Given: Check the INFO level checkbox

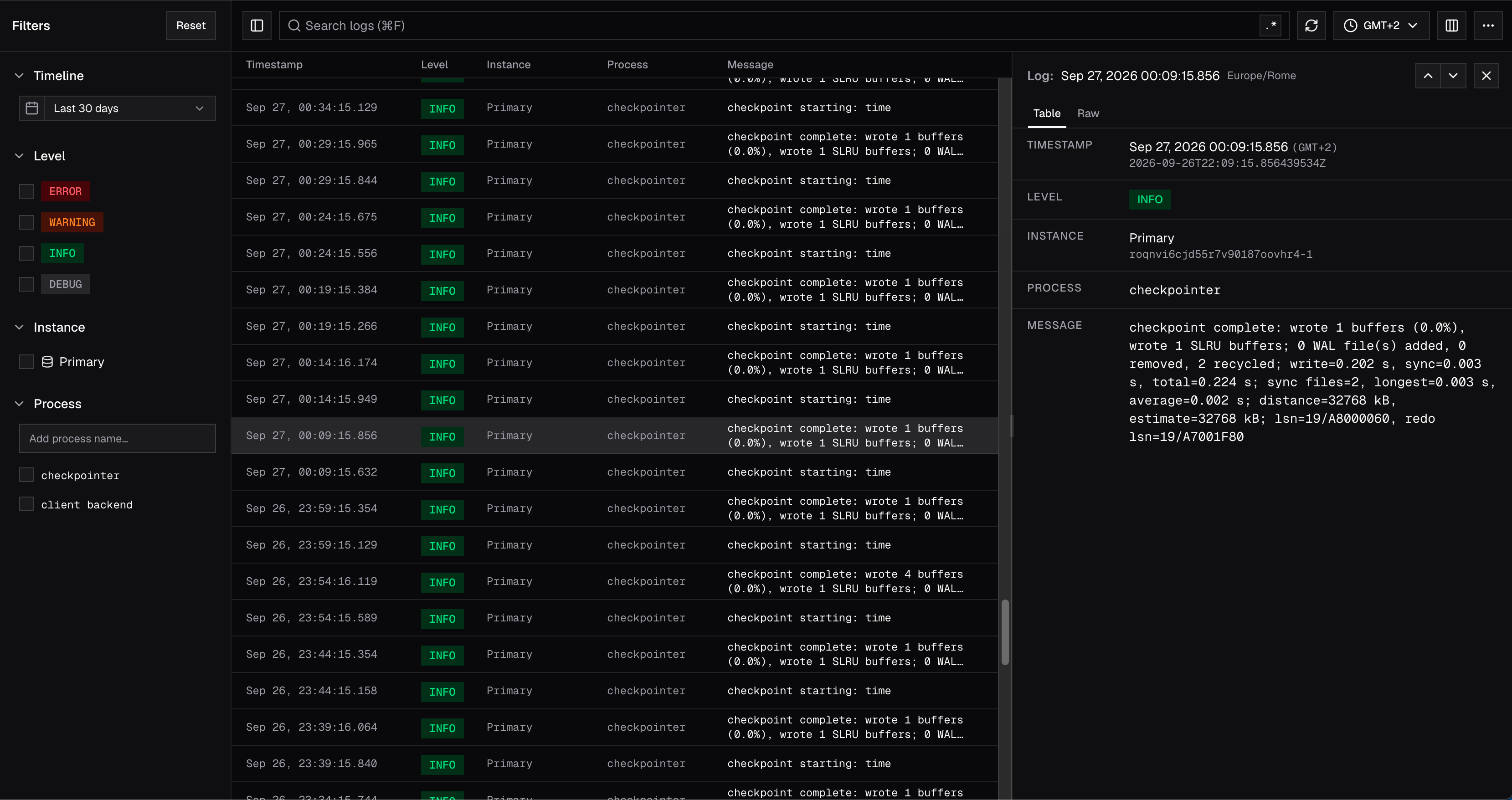Looking at the screenshot, I should click(26, 253).
